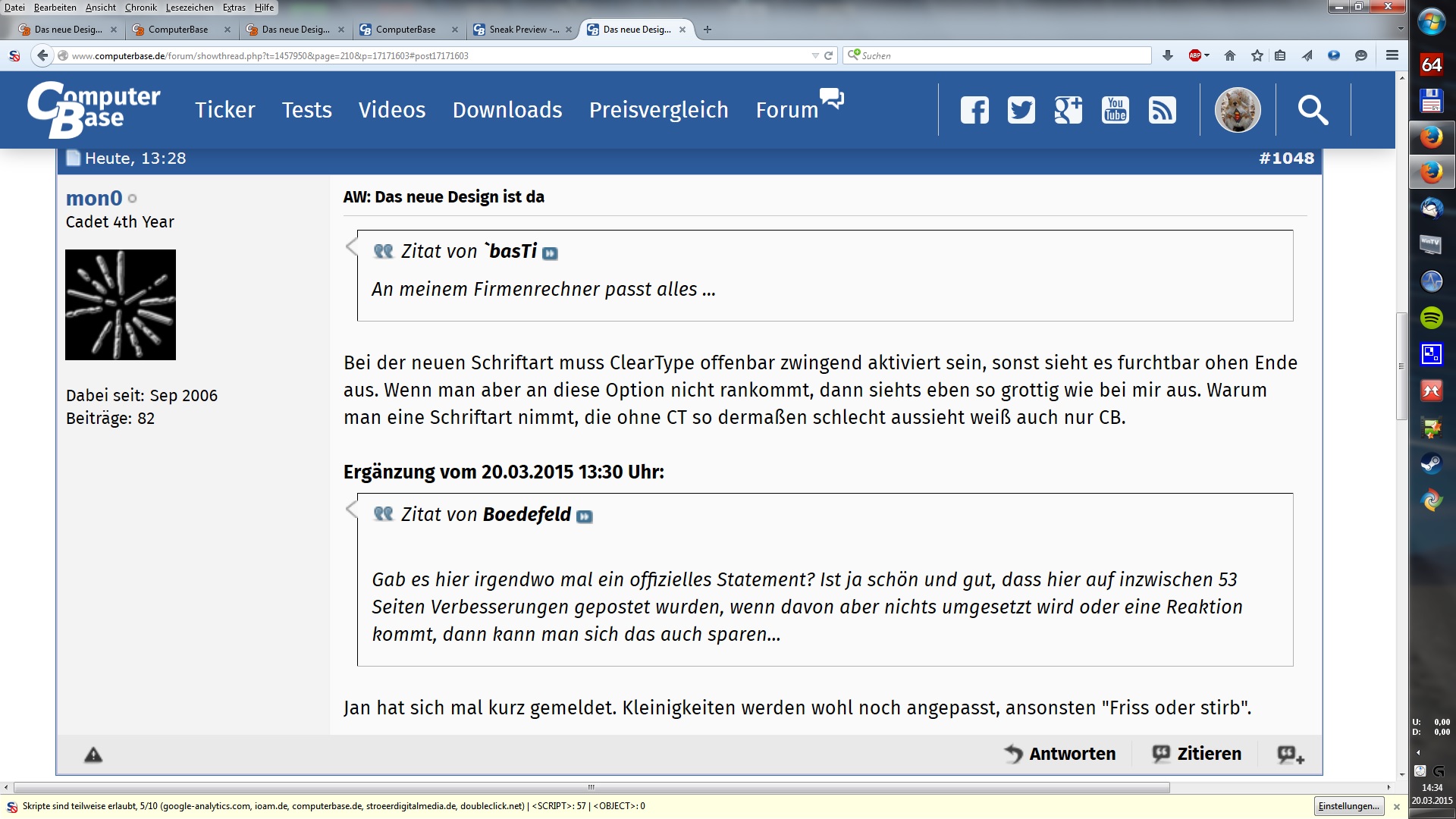Screen dimensions: 1456x819
Task: Open mon0 user profile link
Action: [x=94, y=198]
